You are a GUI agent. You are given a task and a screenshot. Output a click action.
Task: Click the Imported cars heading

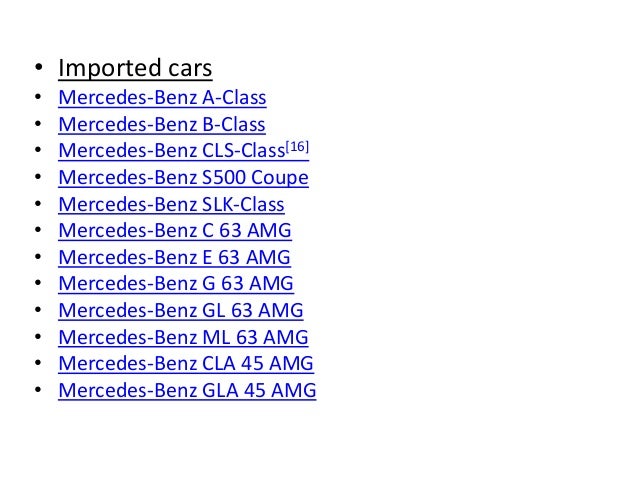click(135, 68)
